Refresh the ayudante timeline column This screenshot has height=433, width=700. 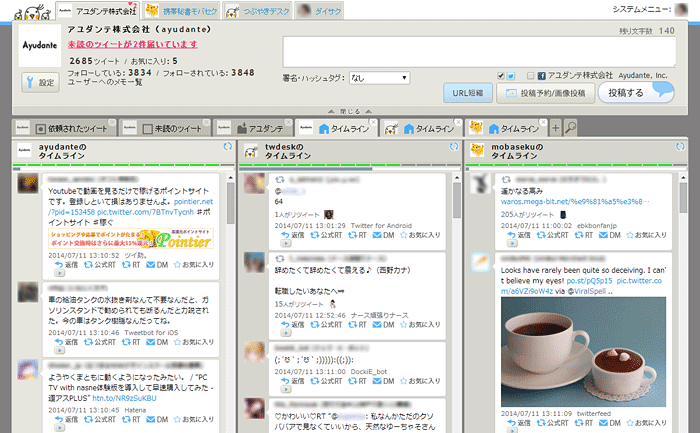[228, 146]
